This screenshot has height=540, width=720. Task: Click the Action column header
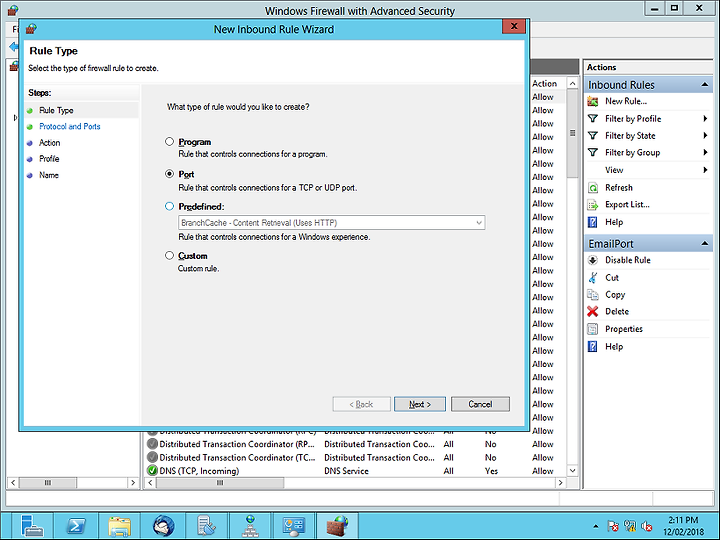click(547, 84)
